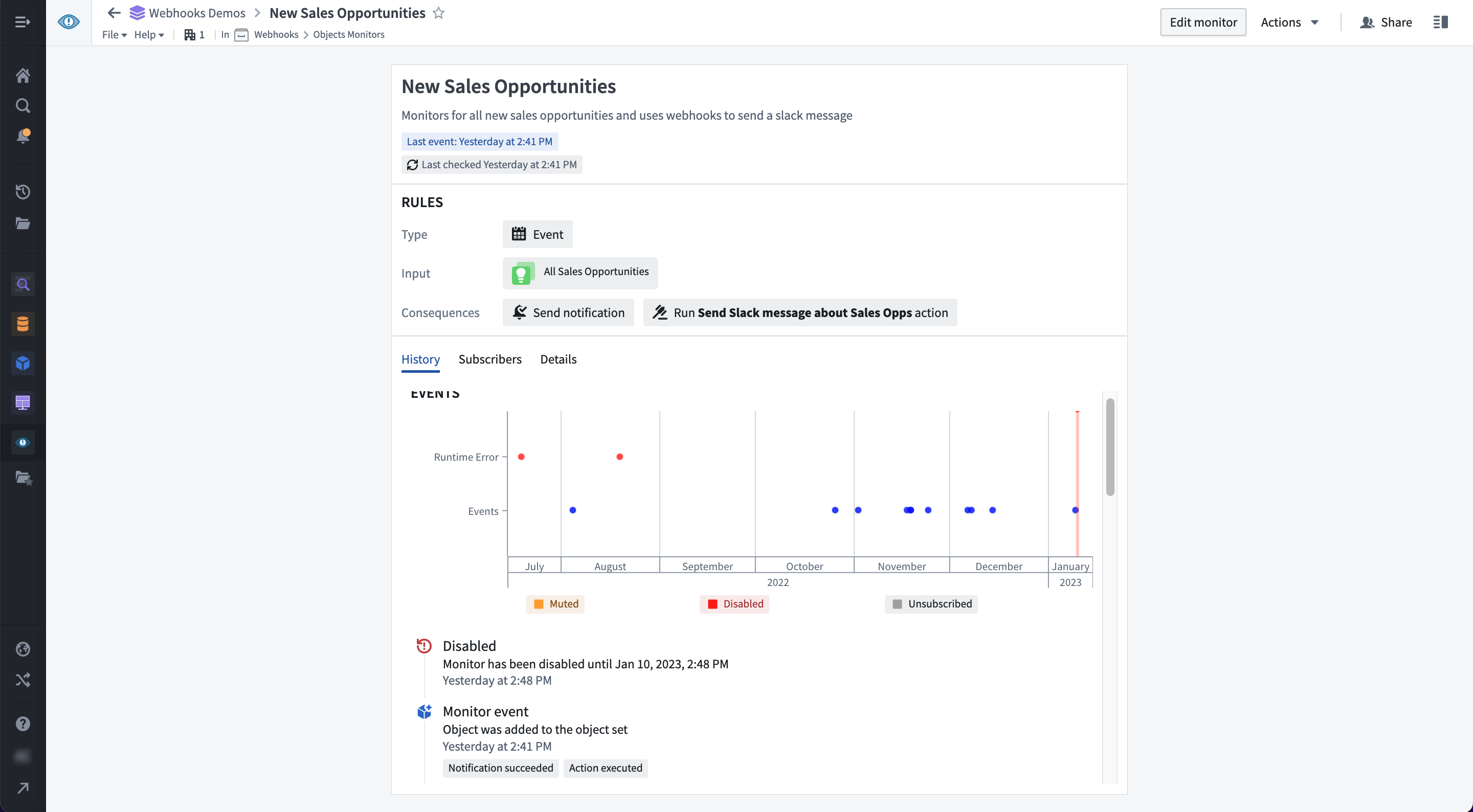Click the Send notification consequence
The image size is (1473, 812).
pos(568,312)
